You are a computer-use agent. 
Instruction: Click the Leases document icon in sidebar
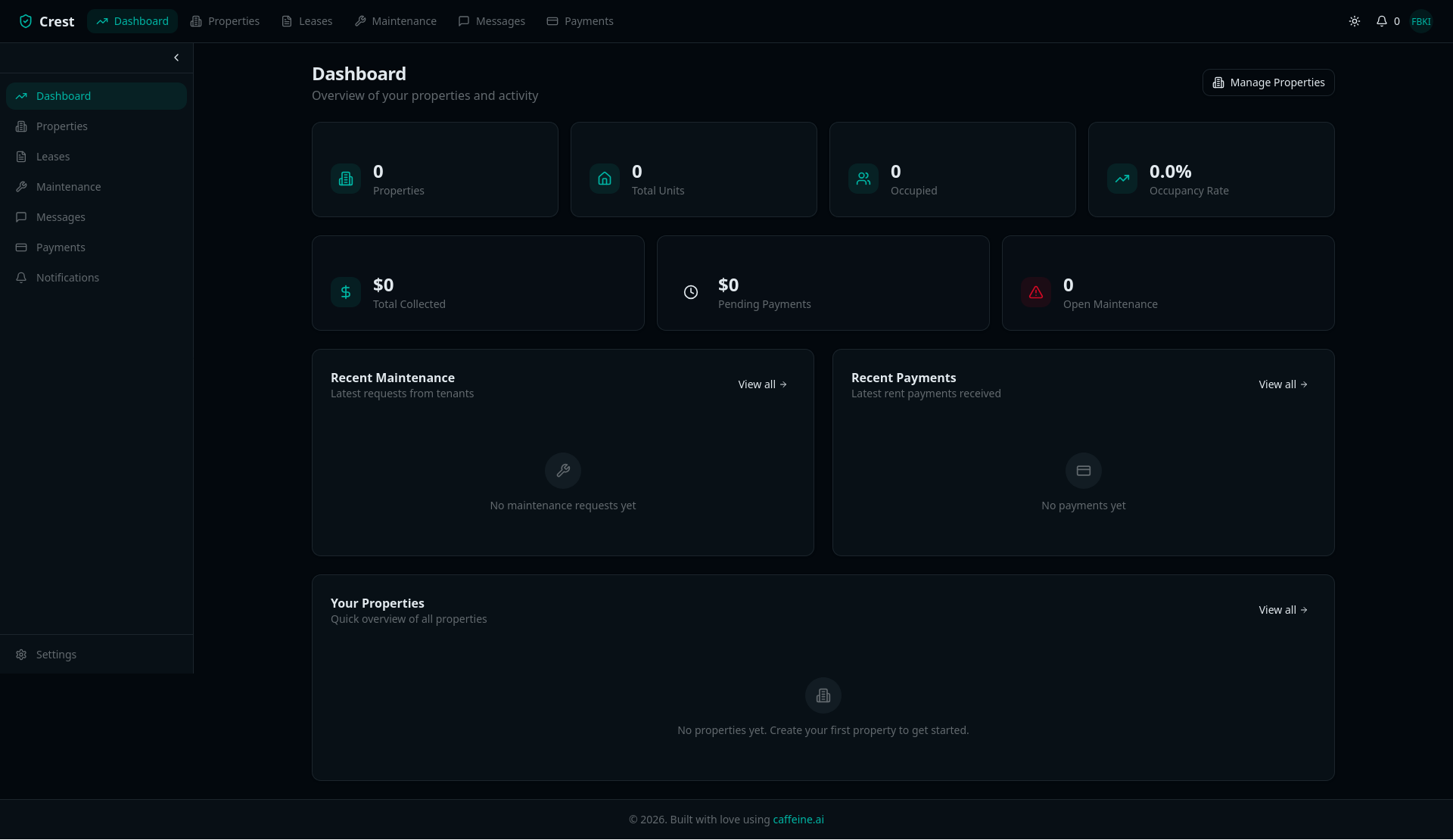coord(21,157)
